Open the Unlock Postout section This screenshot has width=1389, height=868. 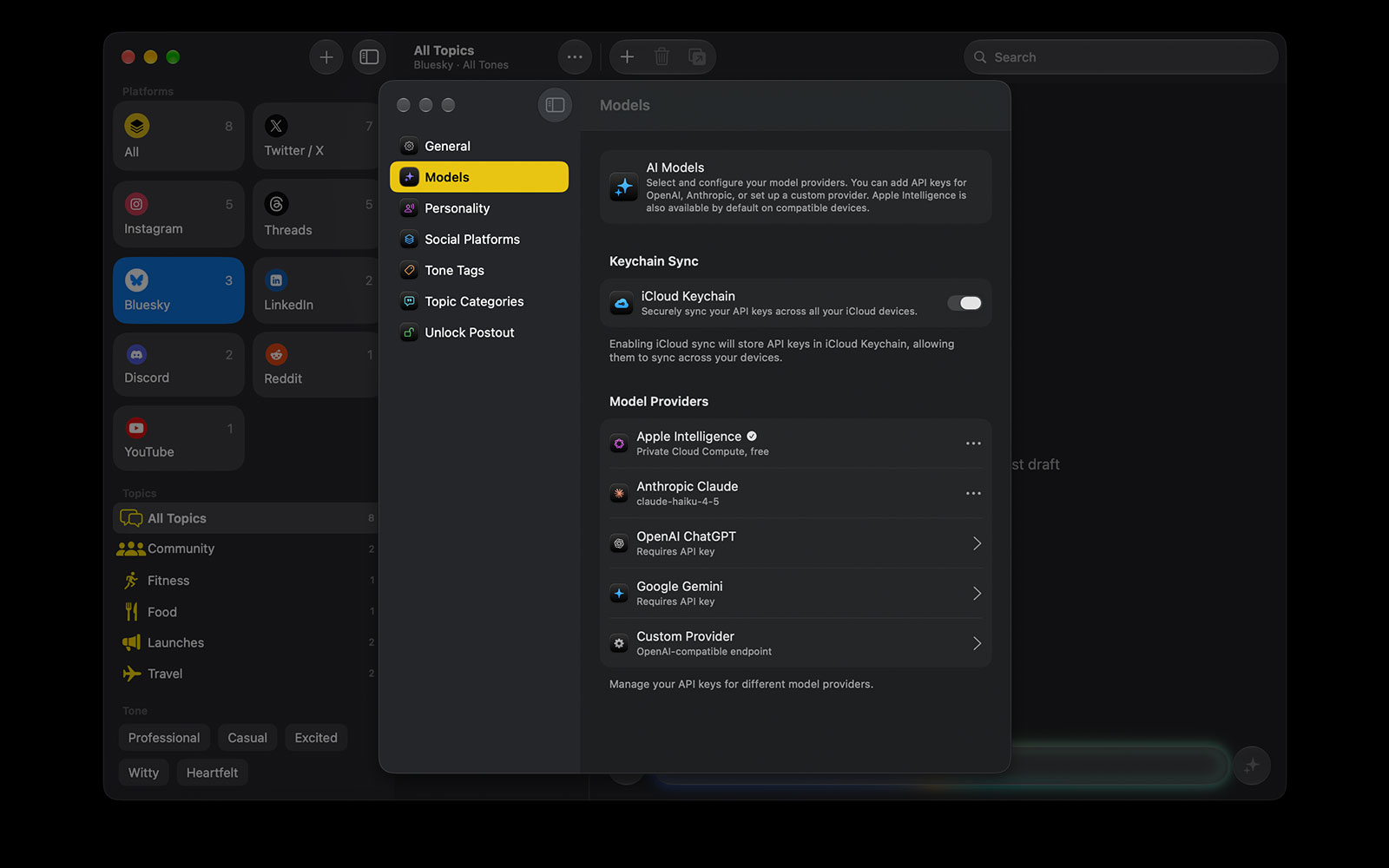pos(479,332)
